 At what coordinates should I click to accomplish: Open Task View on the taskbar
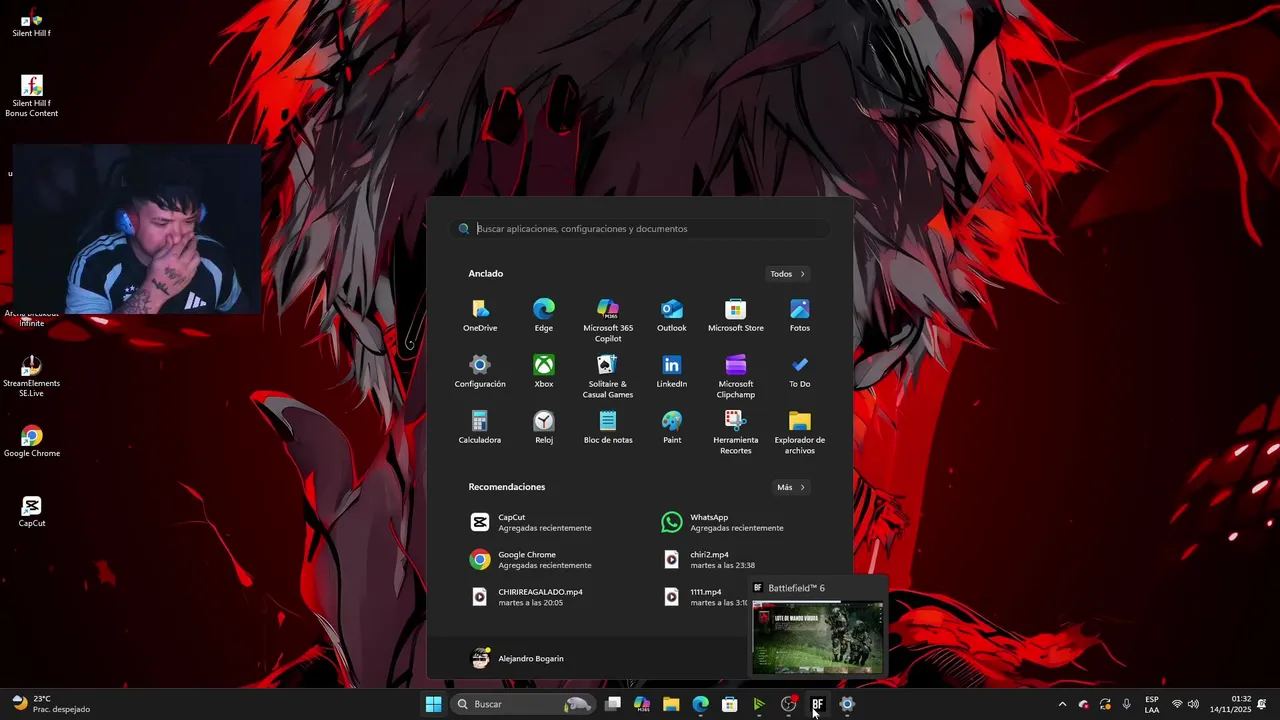click(x=613, y=704)
